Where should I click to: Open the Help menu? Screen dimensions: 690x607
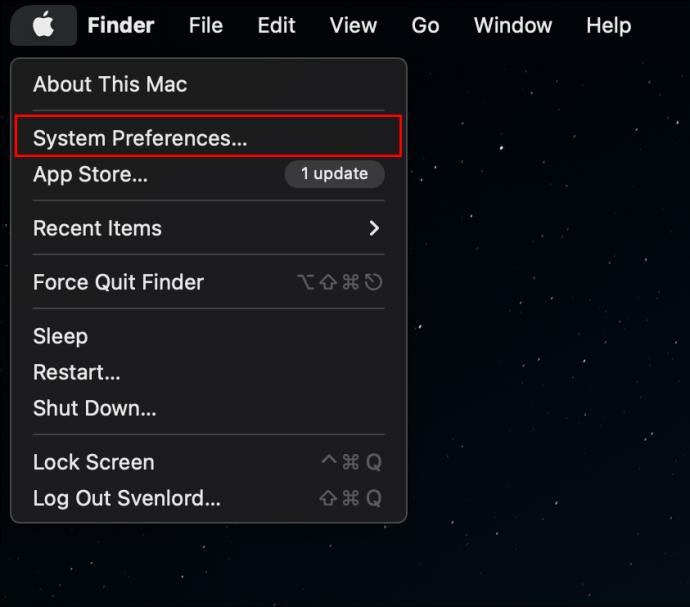coord(609,25)
